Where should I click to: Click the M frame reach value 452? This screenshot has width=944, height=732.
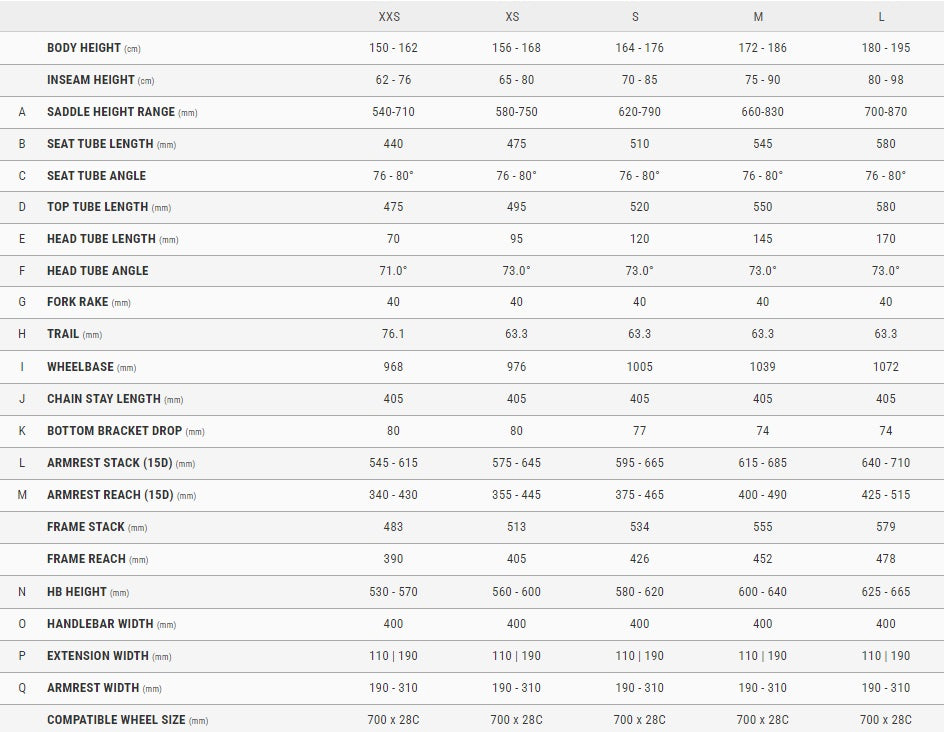point(762,559)
